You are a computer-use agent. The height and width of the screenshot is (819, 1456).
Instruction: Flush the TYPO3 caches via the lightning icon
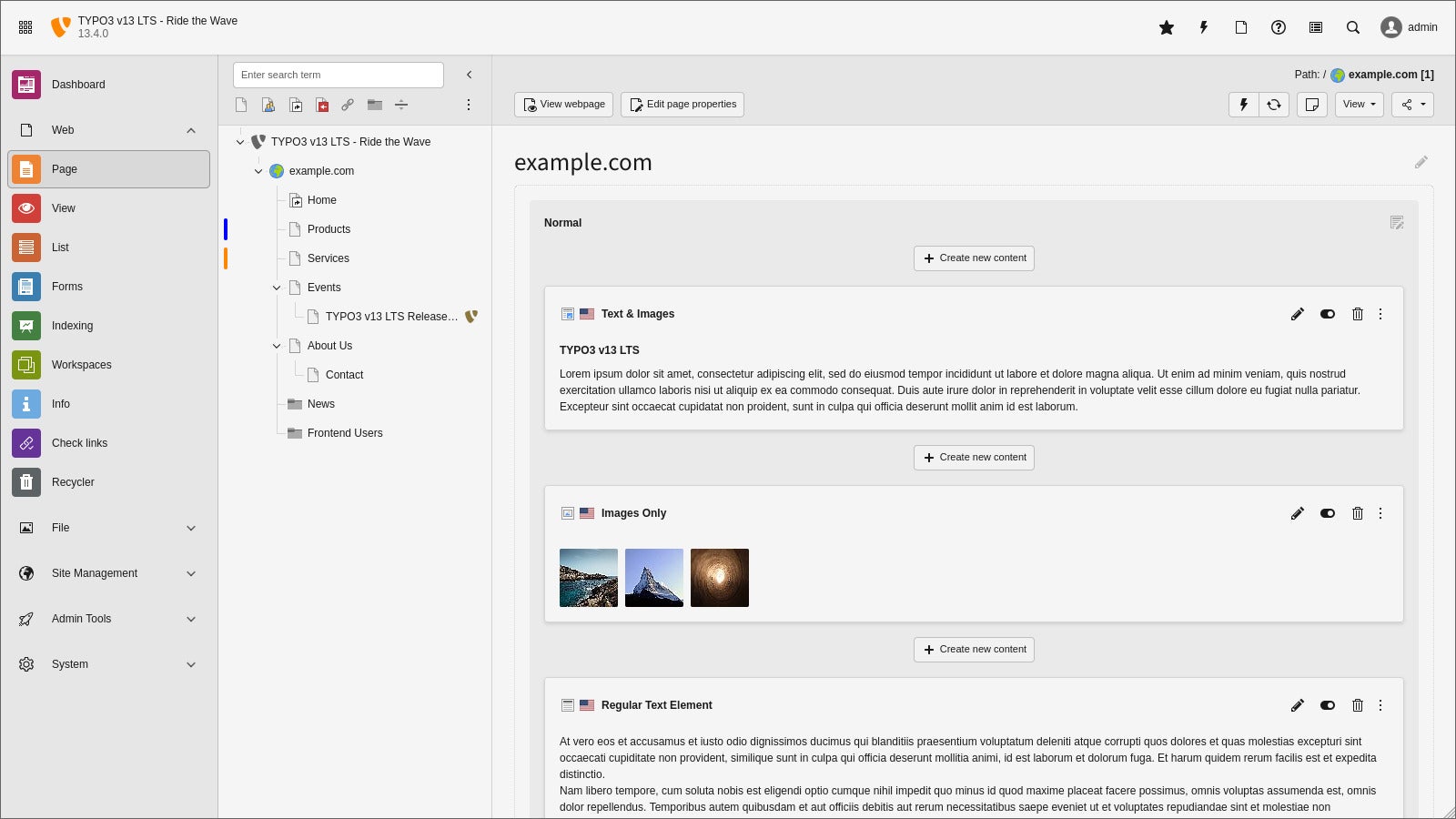pos(1203,27)
